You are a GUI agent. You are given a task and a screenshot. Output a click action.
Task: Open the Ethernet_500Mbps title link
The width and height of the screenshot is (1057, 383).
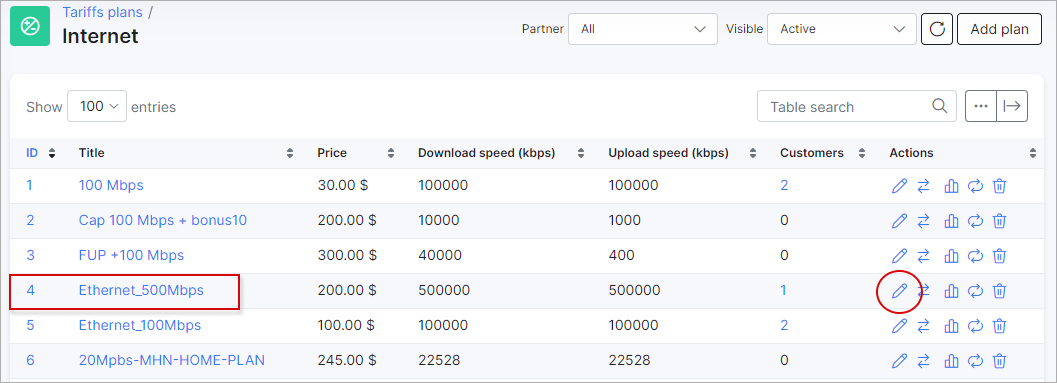click(x=142, y=291)
